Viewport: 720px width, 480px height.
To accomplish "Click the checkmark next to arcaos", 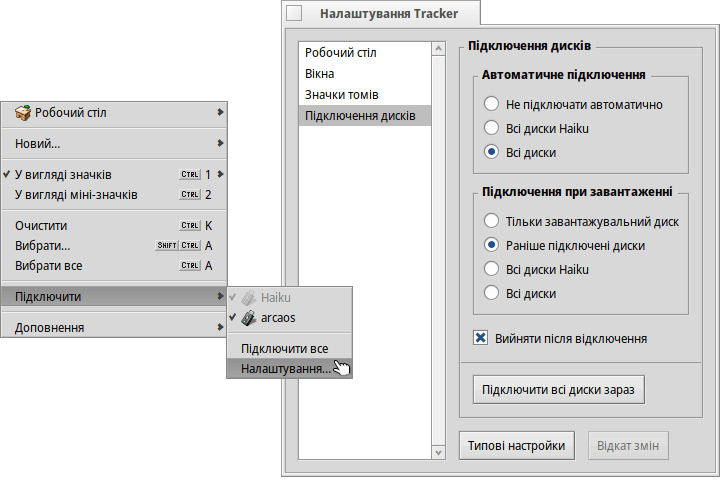I will tap(233, 317).
